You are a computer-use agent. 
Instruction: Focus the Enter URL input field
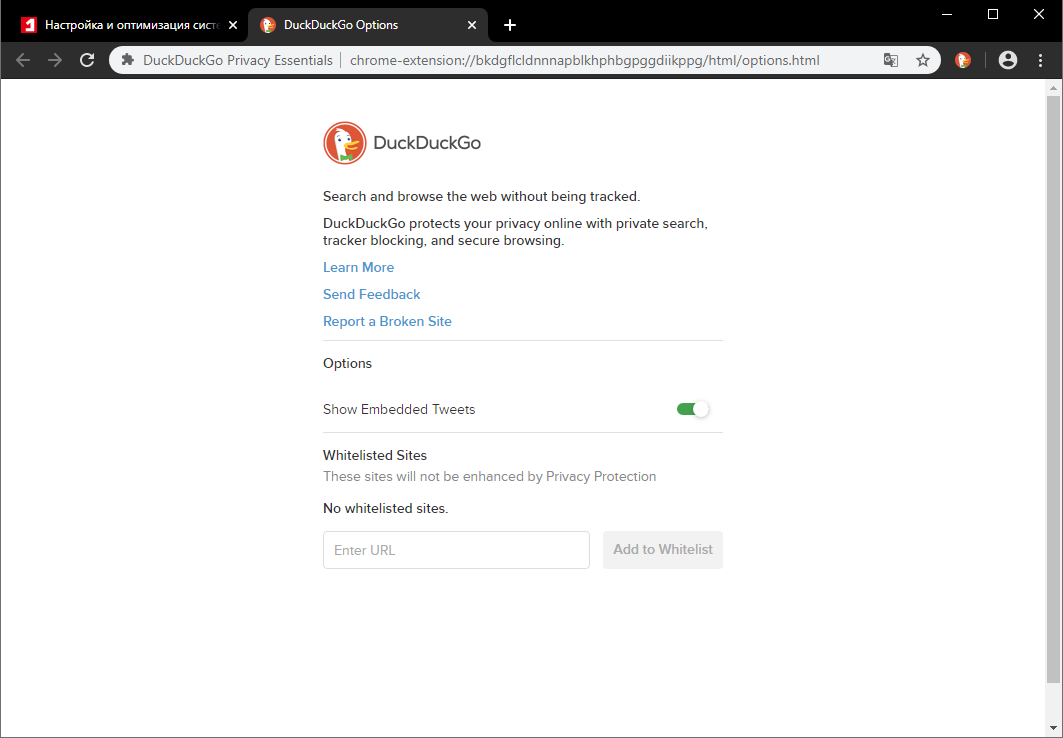(456, 550)
